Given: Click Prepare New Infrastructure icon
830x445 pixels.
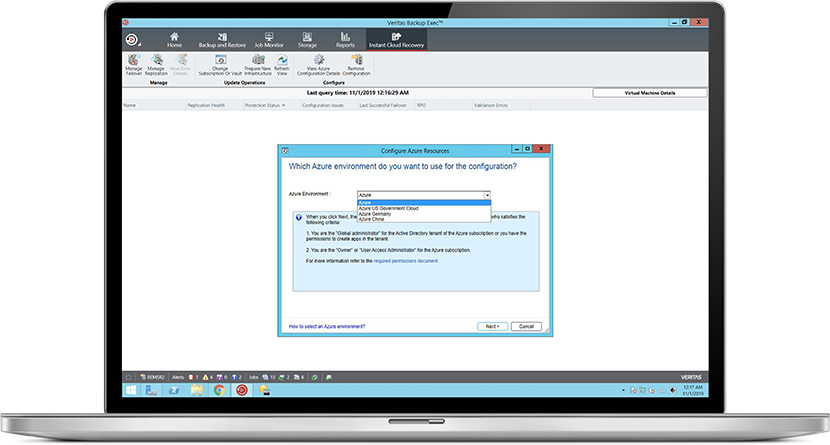Looking at the screenshot, I should tap(258, 65).
